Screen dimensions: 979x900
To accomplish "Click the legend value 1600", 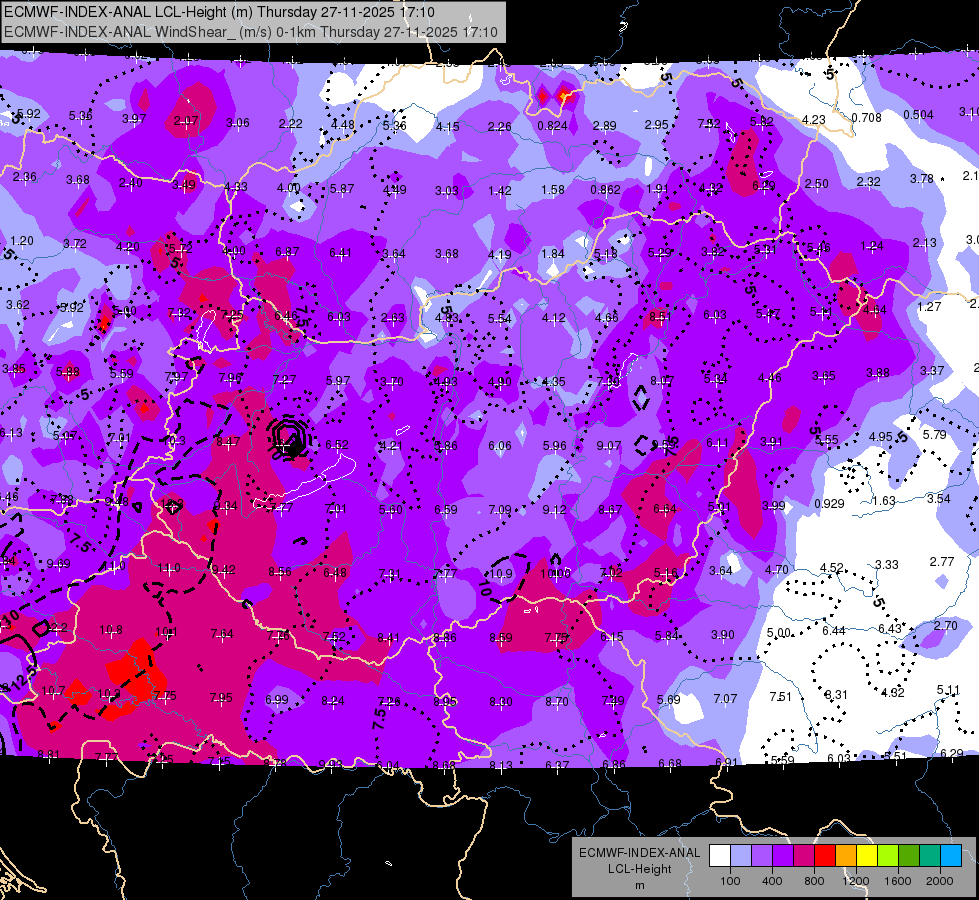I will pyautogui.click(x=898, y=881).
